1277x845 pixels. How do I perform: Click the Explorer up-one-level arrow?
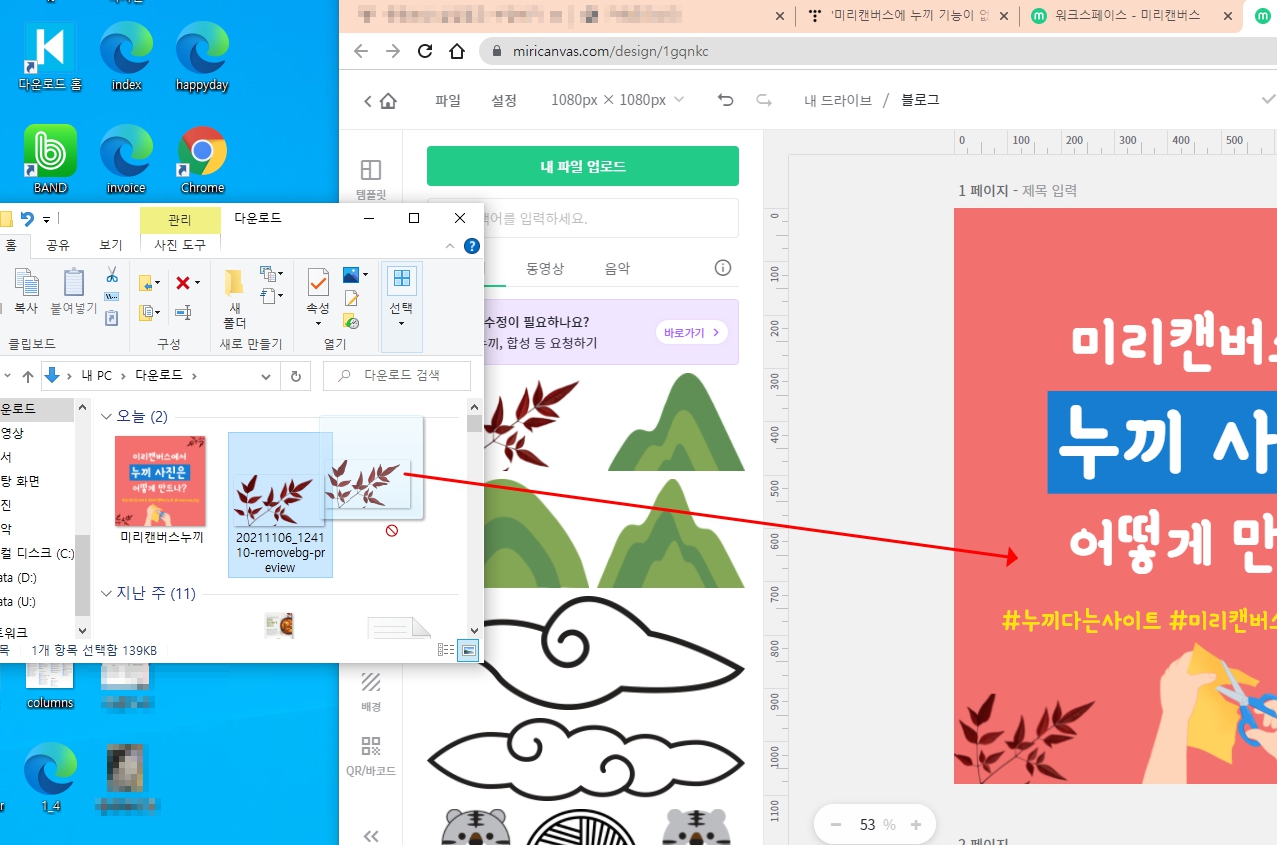coord(28,377)
